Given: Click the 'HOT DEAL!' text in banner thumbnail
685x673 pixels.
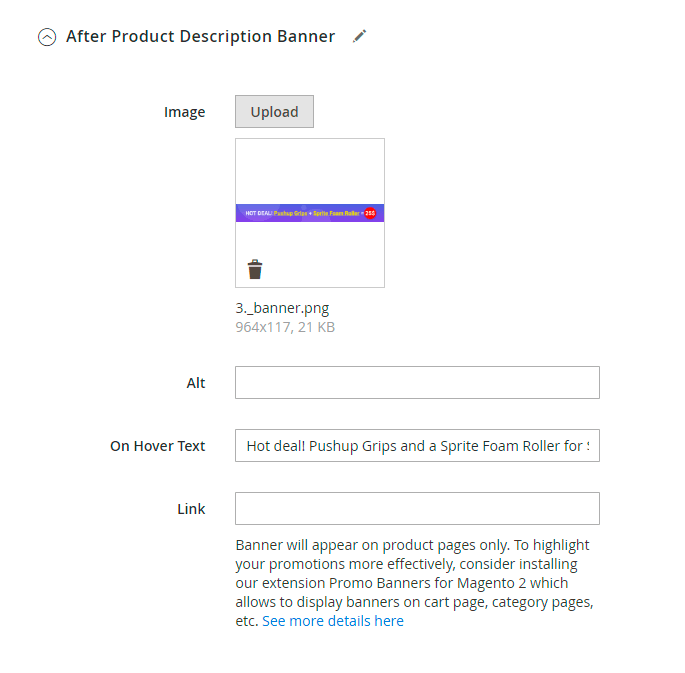Looking at the screenshot, I should [x=258, y=213].
